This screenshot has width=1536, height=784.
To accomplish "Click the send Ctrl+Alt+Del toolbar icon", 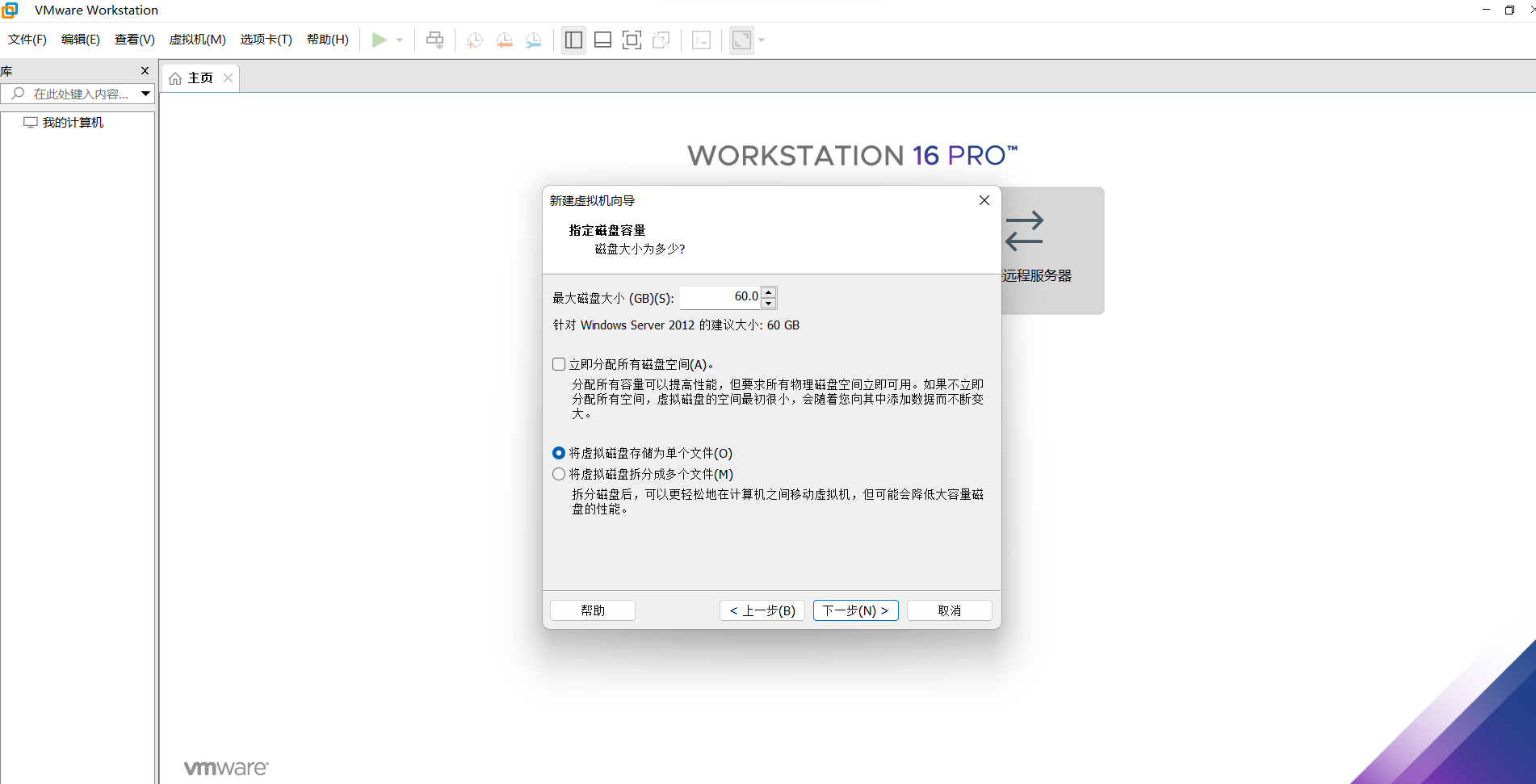I will pyautogui.click(x=434, y=40).
